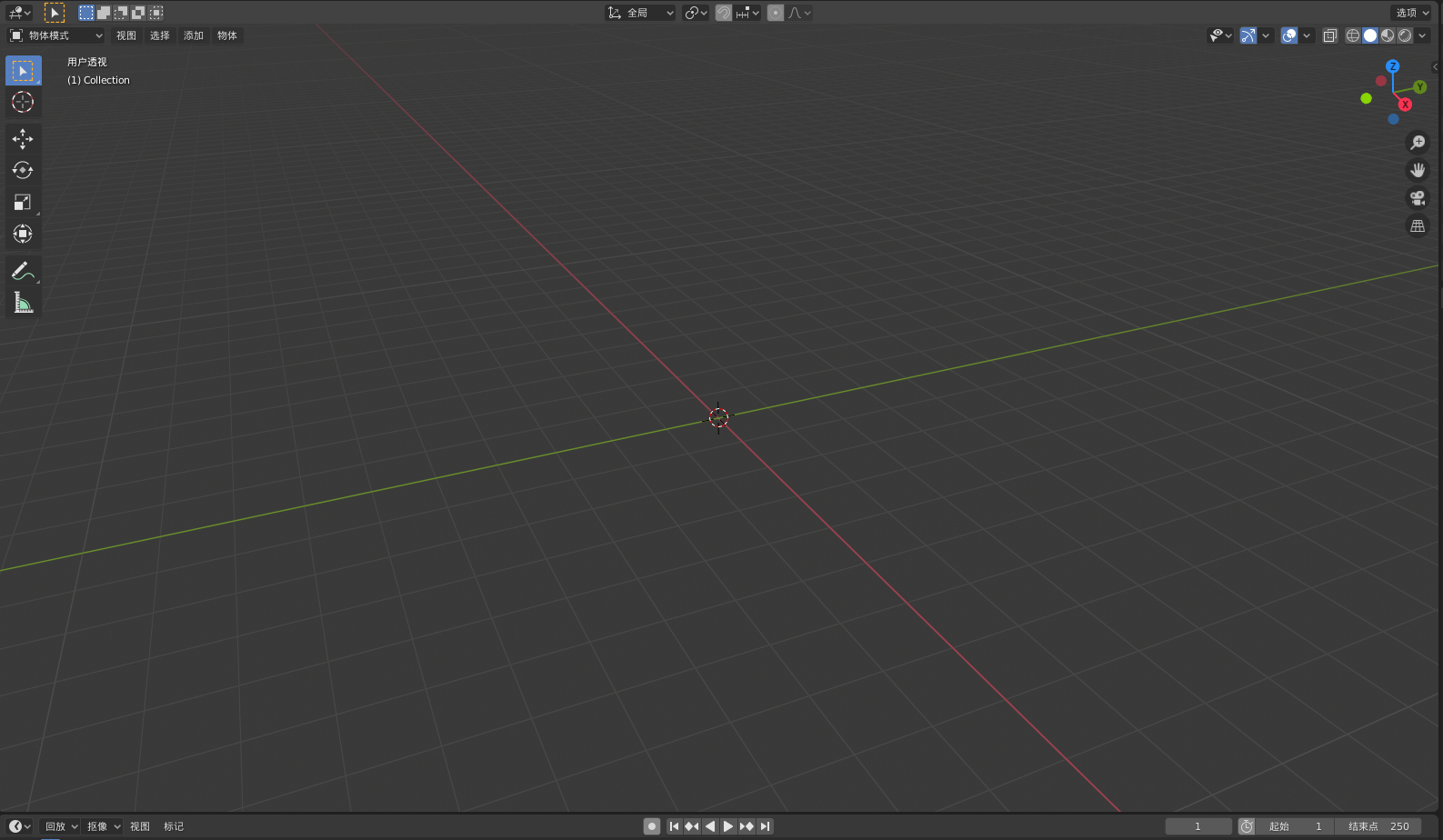Select the Select Box tool in toolbar
This screenshot has width=1443, height=840.
(x=23, y=70)
